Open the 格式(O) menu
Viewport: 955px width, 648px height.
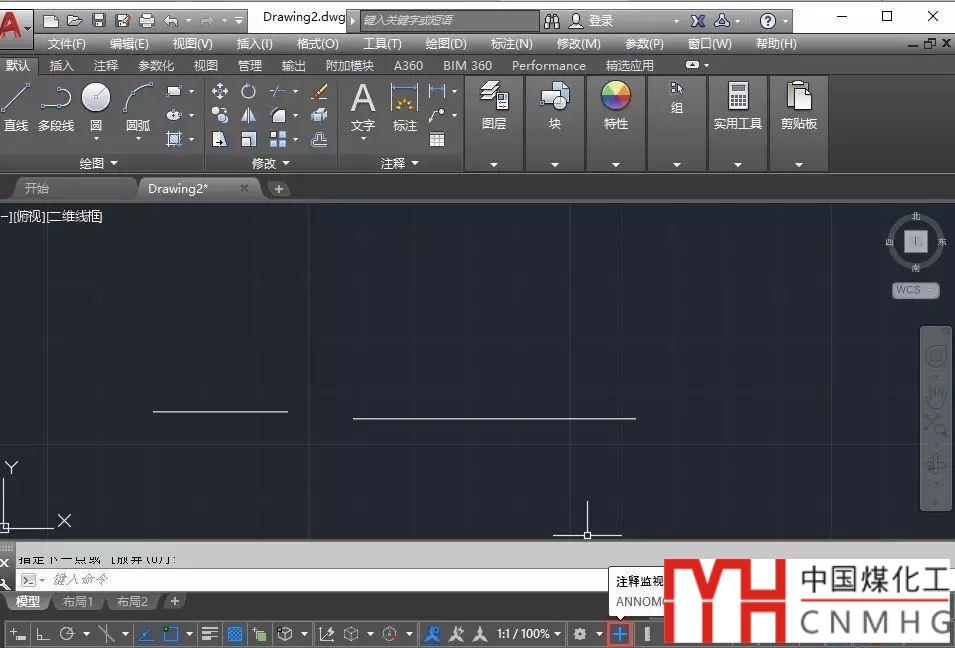(x=317, y=44)
